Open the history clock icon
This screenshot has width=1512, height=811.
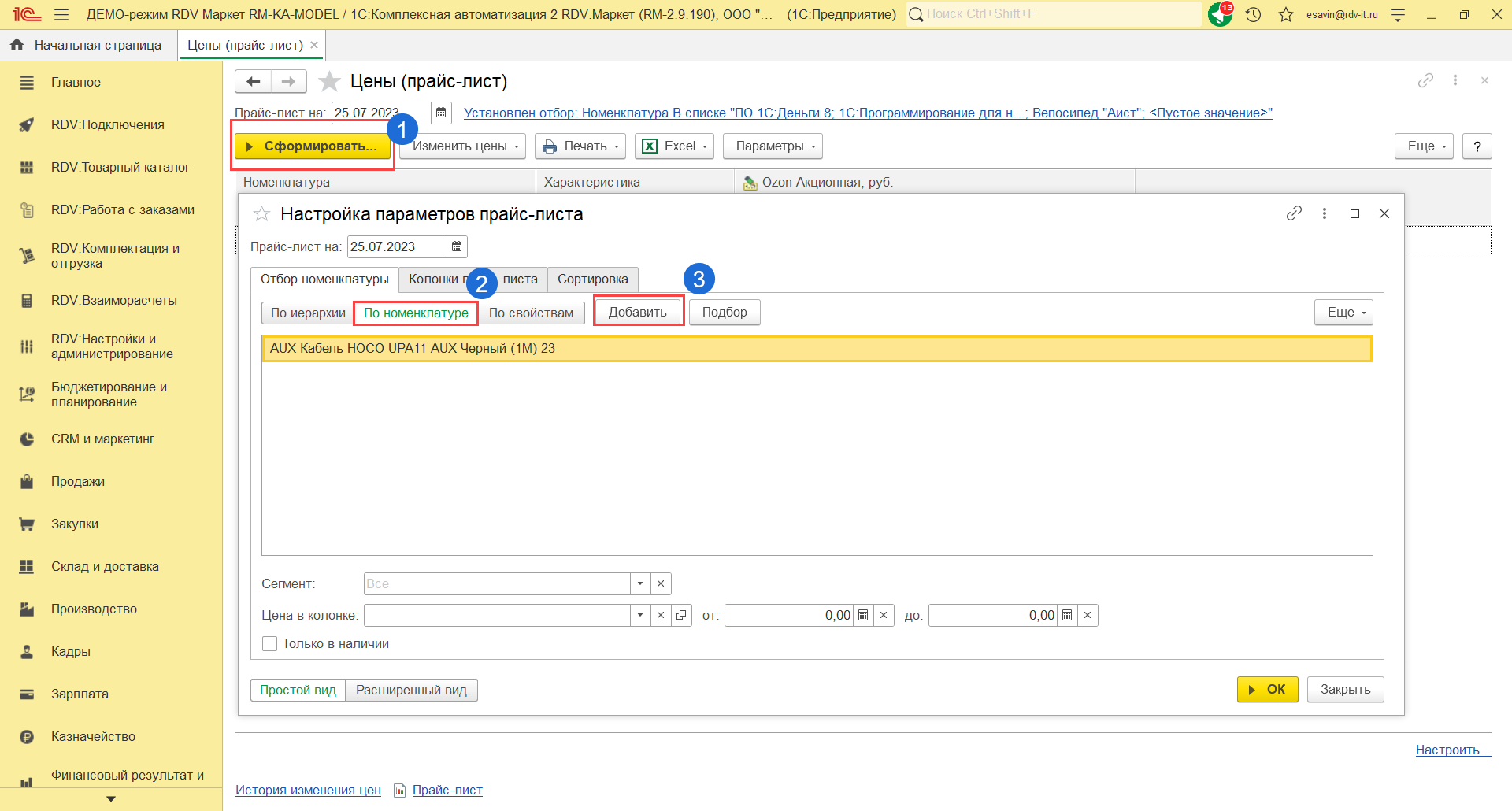pyautogui.click(x=1254, y=14)
